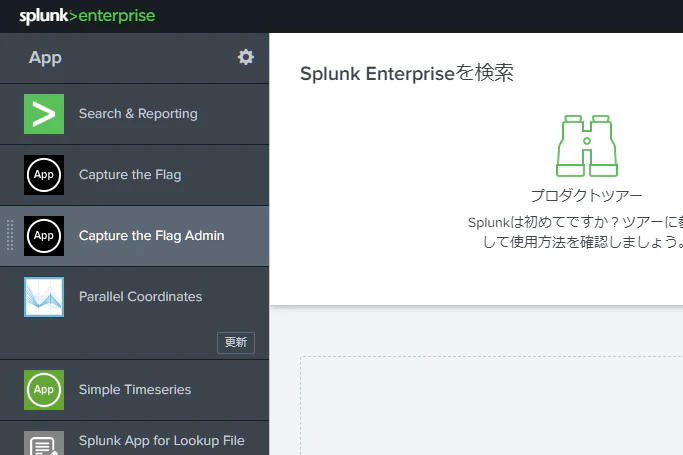This screenshot has width=683, height=455.
Task: Click the empty dashed dashboard panel
Action: pos(491,405)
